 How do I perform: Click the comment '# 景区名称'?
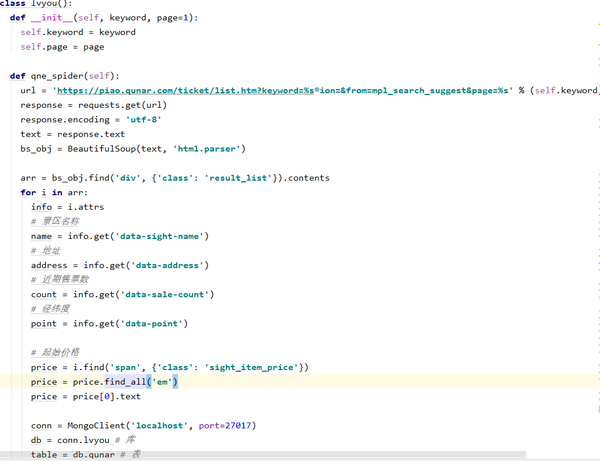click(55, 221)
